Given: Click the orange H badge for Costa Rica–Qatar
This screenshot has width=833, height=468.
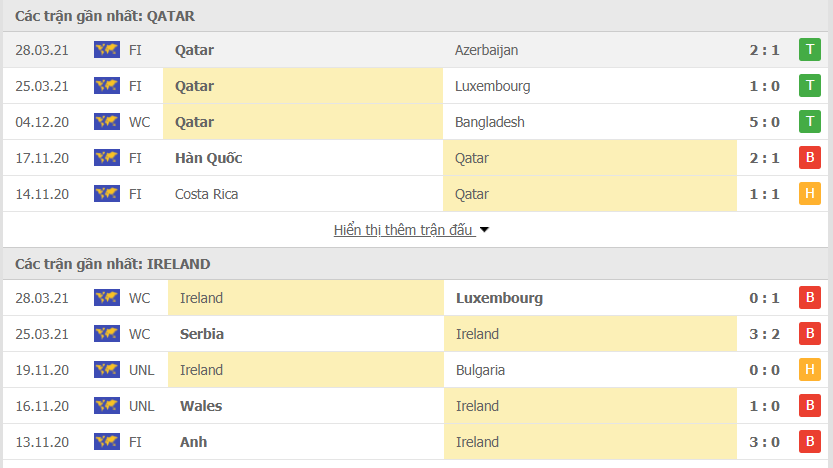Looking at the screenshot, I should pyautogui.click(x=809, y=194).
